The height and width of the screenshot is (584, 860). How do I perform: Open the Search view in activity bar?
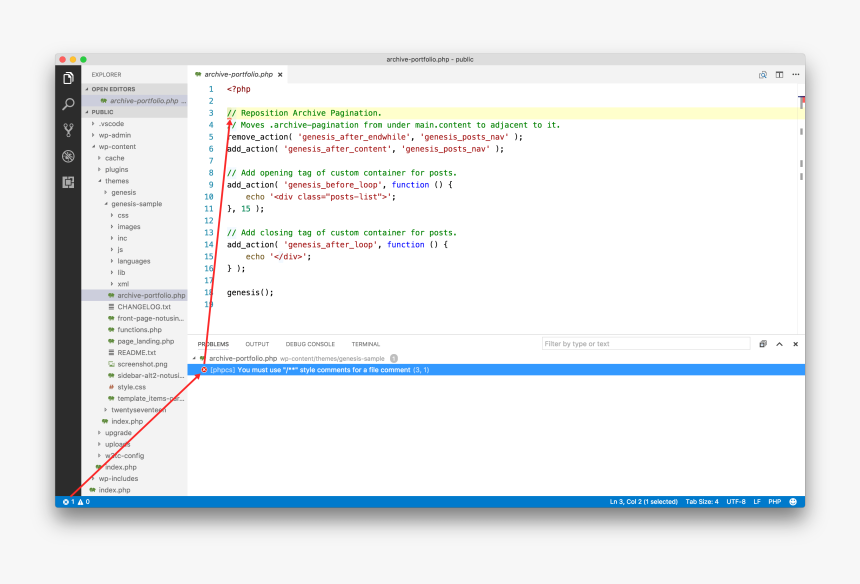68,104
